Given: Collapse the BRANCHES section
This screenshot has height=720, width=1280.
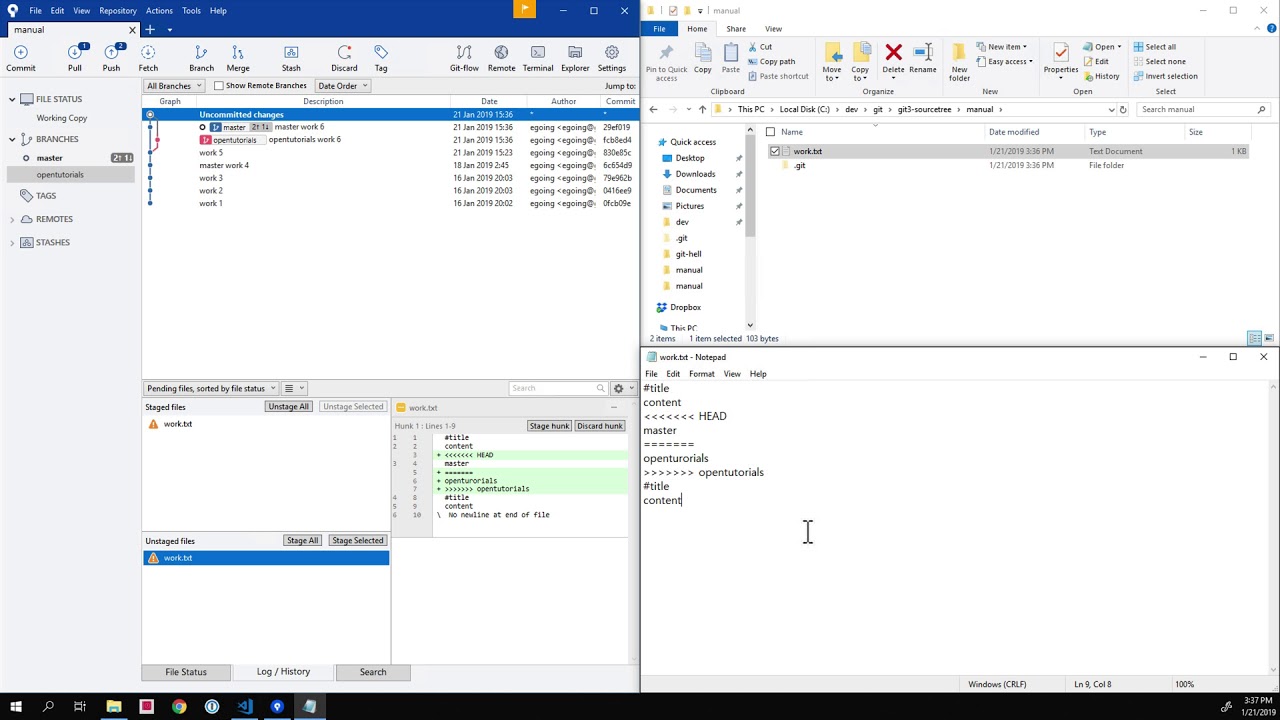Looking at the screenshot, I should click(12, 139).
